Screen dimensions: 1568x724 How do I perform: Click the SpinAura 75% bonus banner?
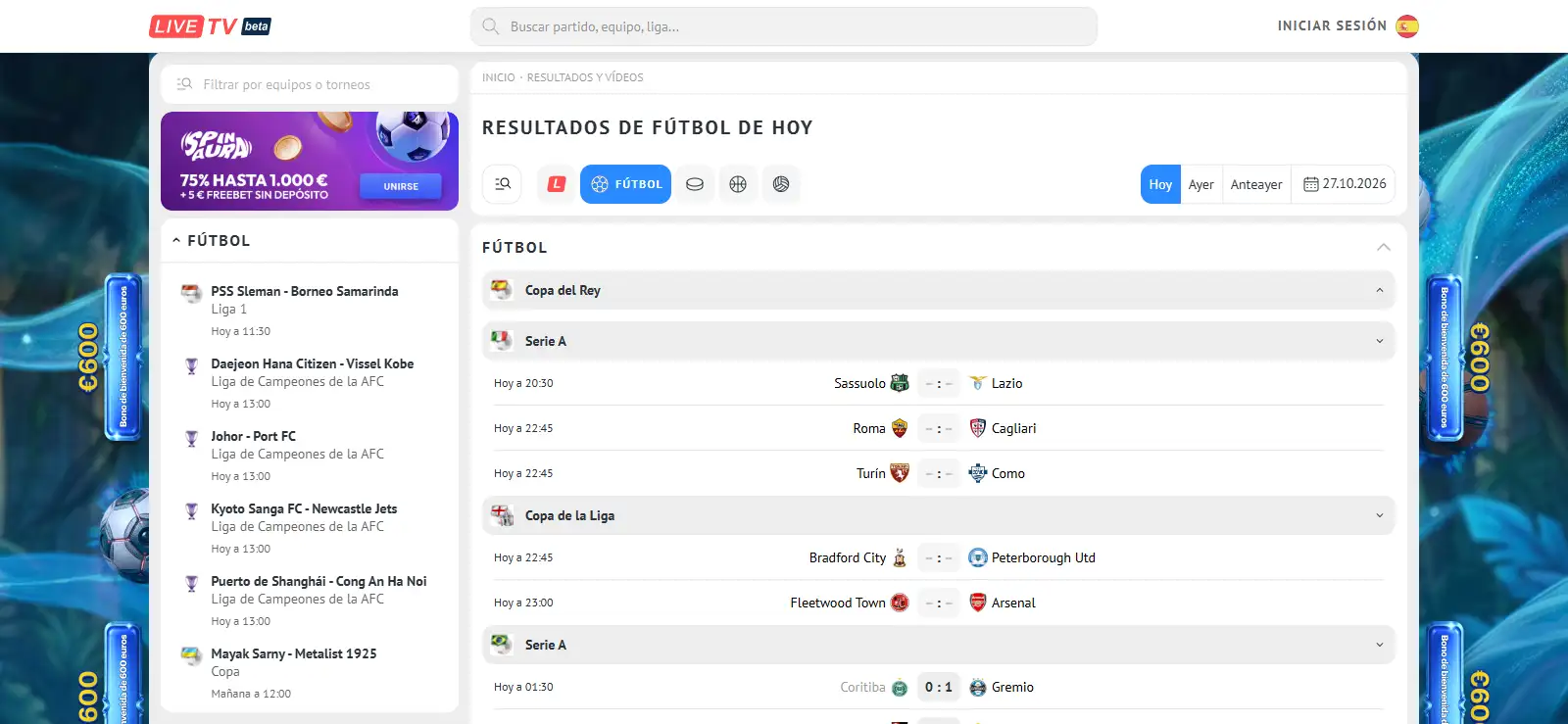tap(310, 161)
